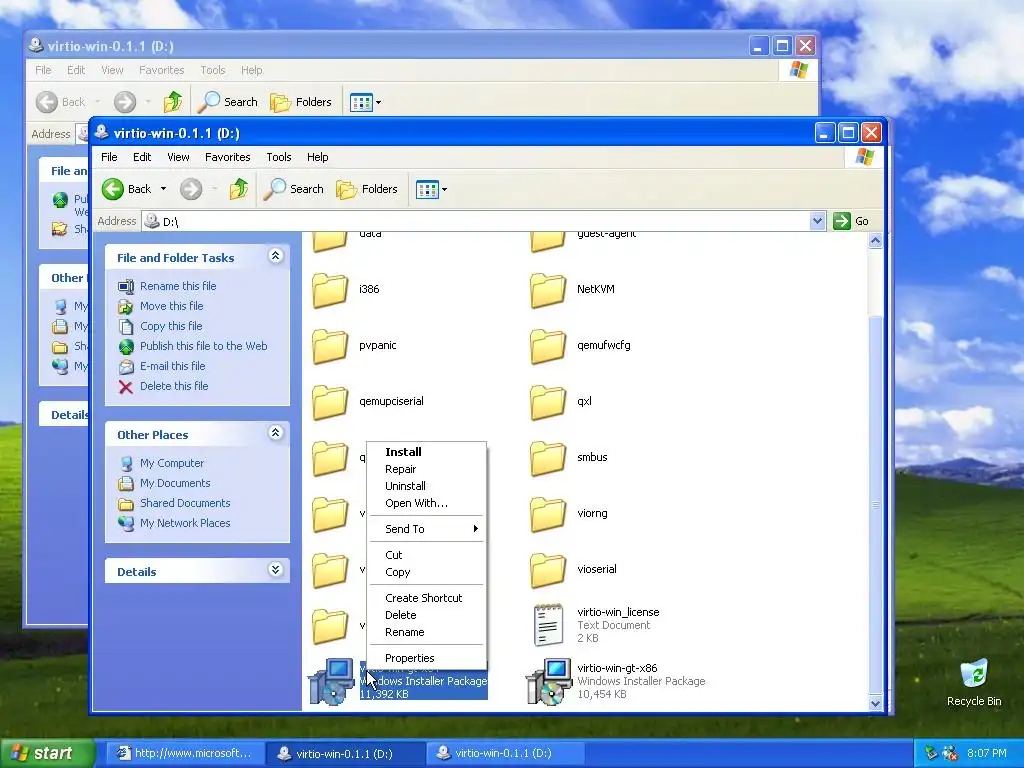Image resolution: width=1024 pixels, height=768 pixels.
Task: Choose Repair from the context menu
Action: pos(426,469)
